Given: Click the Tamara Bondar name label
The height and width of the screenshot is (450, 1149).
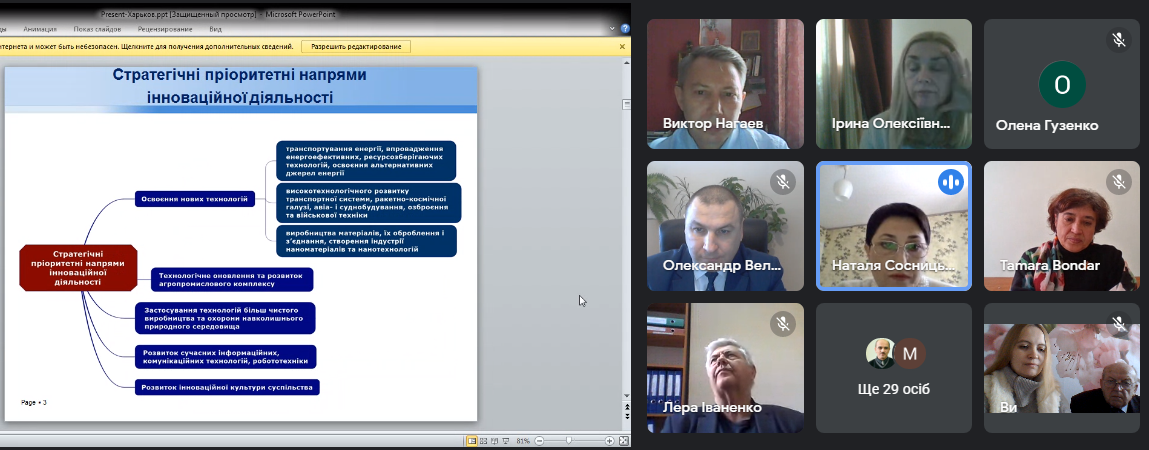Looking at the screenshot, I should point(1050,265).
